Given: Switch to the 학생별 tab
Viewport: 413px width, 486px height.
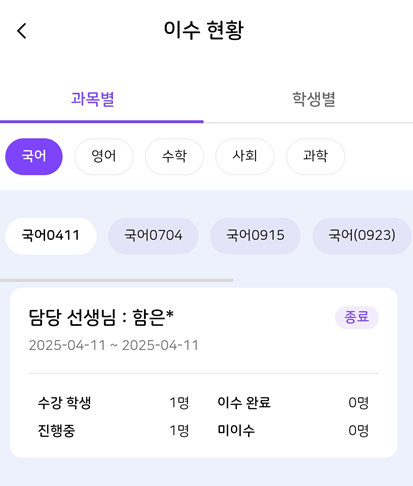Looking at the screenshot, I should [313, 99].
